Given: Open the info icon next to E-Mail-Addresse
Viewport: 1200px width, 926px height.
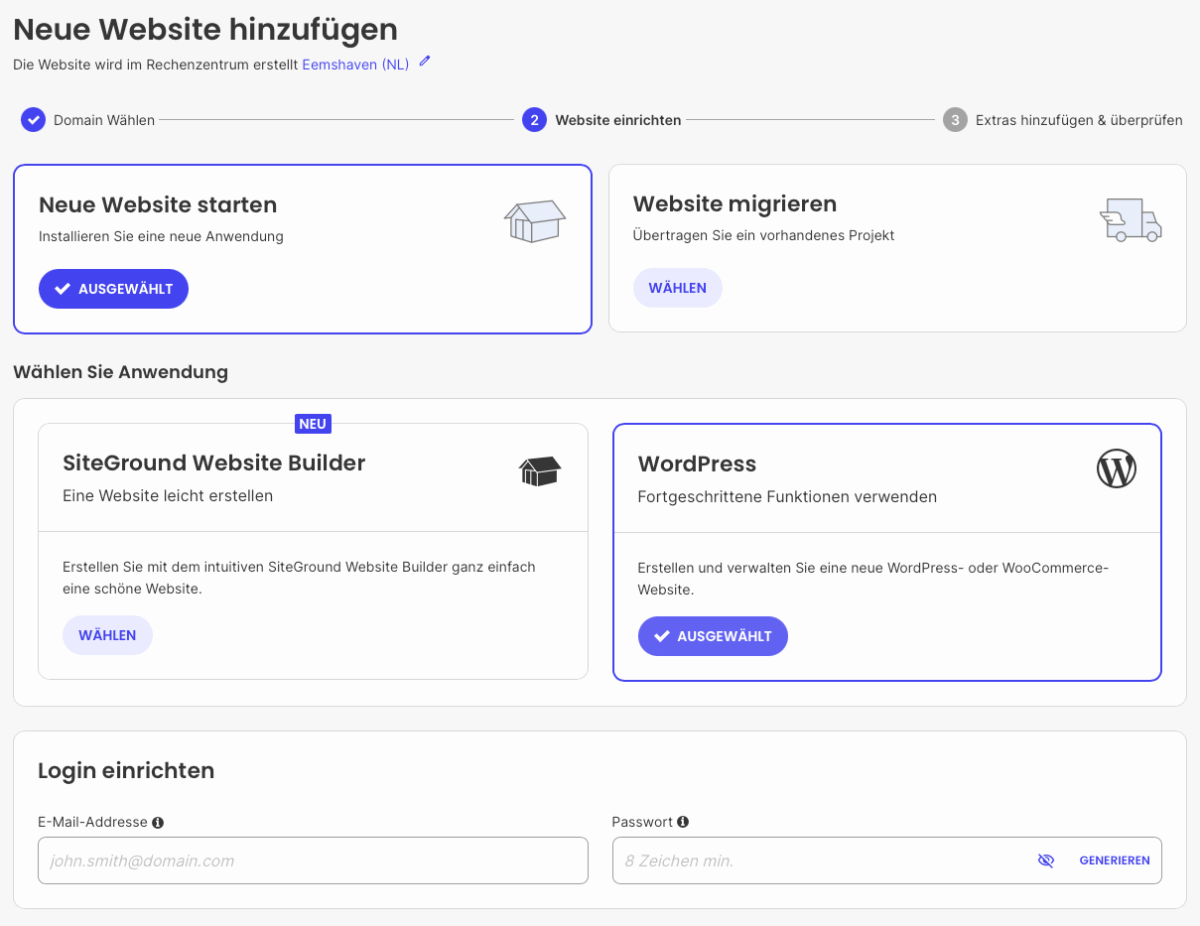Looking at the screenshot, I should point(160,822).
